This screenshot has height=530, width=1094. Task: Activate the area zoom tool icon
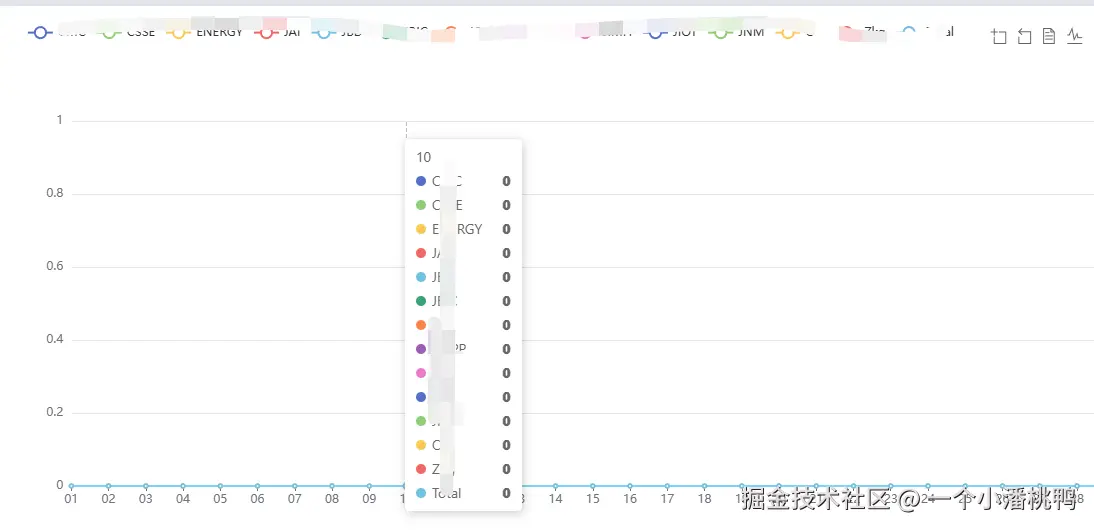[998, 37]
